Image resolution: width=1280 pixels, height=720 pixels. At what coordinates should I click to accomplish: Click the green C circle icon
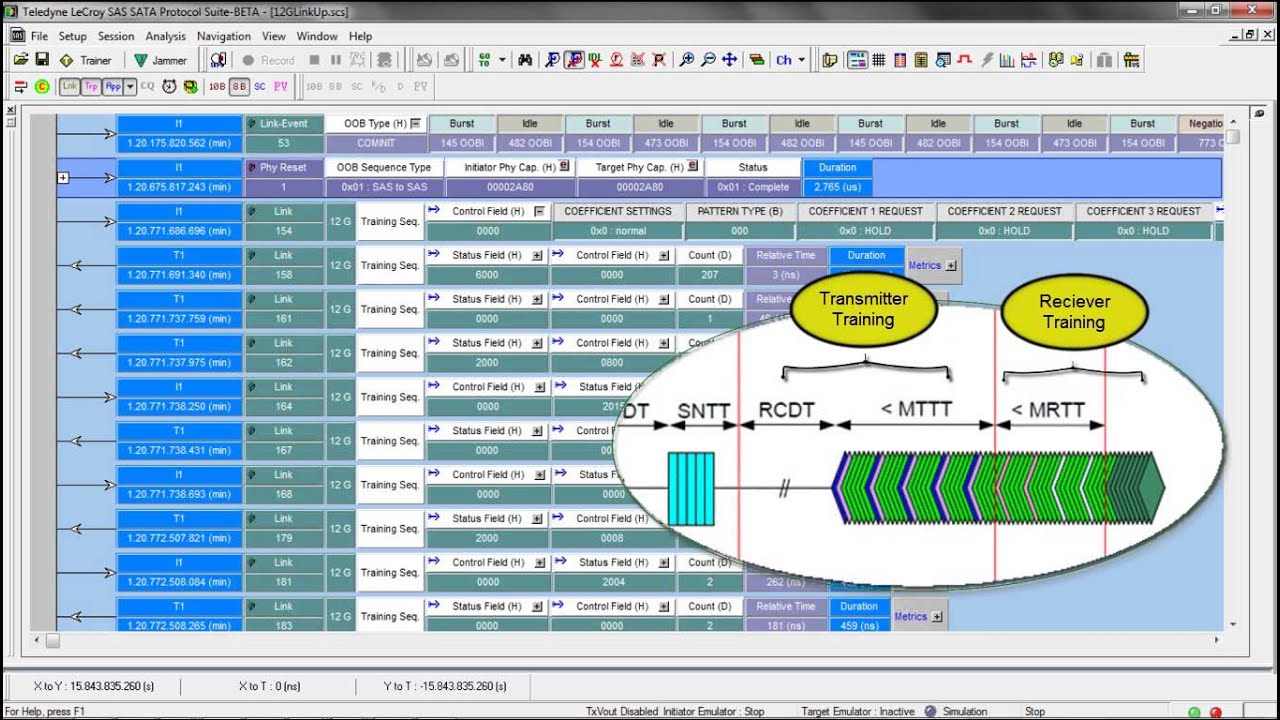point(42,86)
